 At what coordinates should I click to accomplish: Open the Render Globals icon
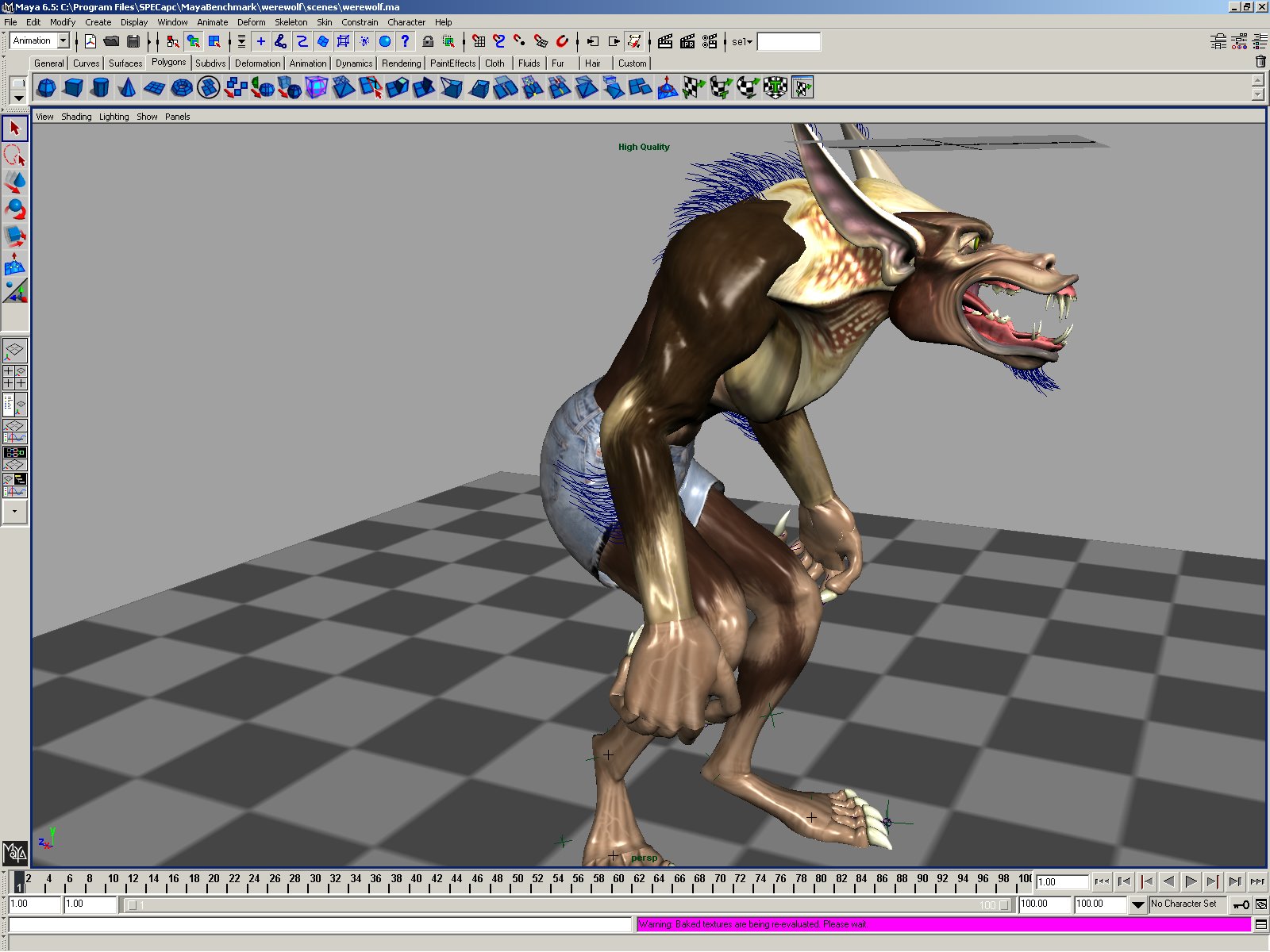pos(710,41)
